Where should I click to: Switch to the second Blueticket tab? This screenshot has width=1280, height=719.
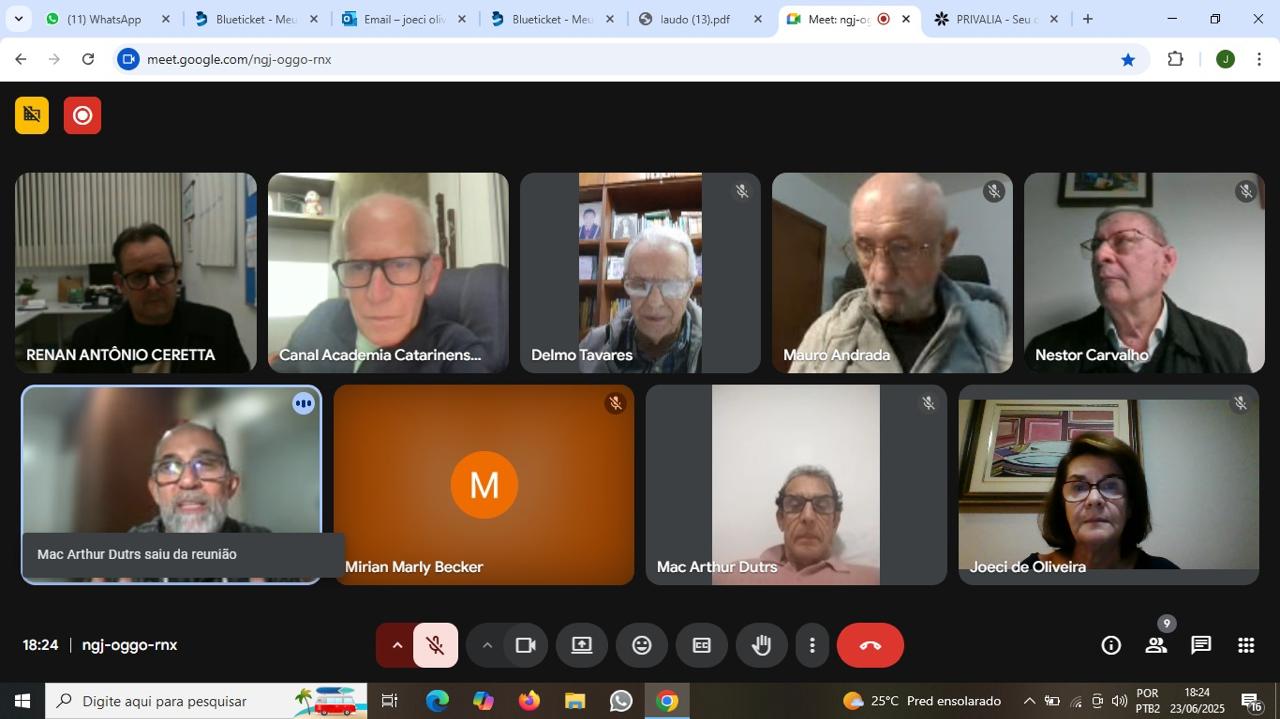[x=551, y=19]
